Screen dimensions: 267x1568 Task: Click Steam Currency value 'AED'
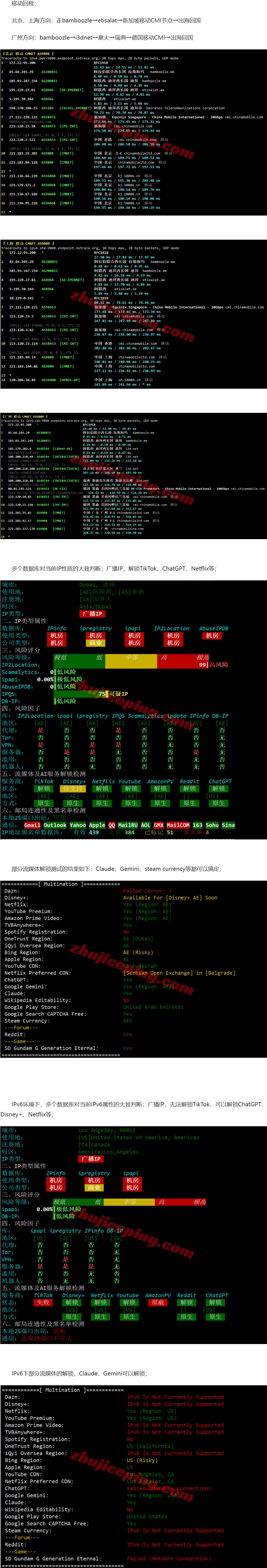128,1021
